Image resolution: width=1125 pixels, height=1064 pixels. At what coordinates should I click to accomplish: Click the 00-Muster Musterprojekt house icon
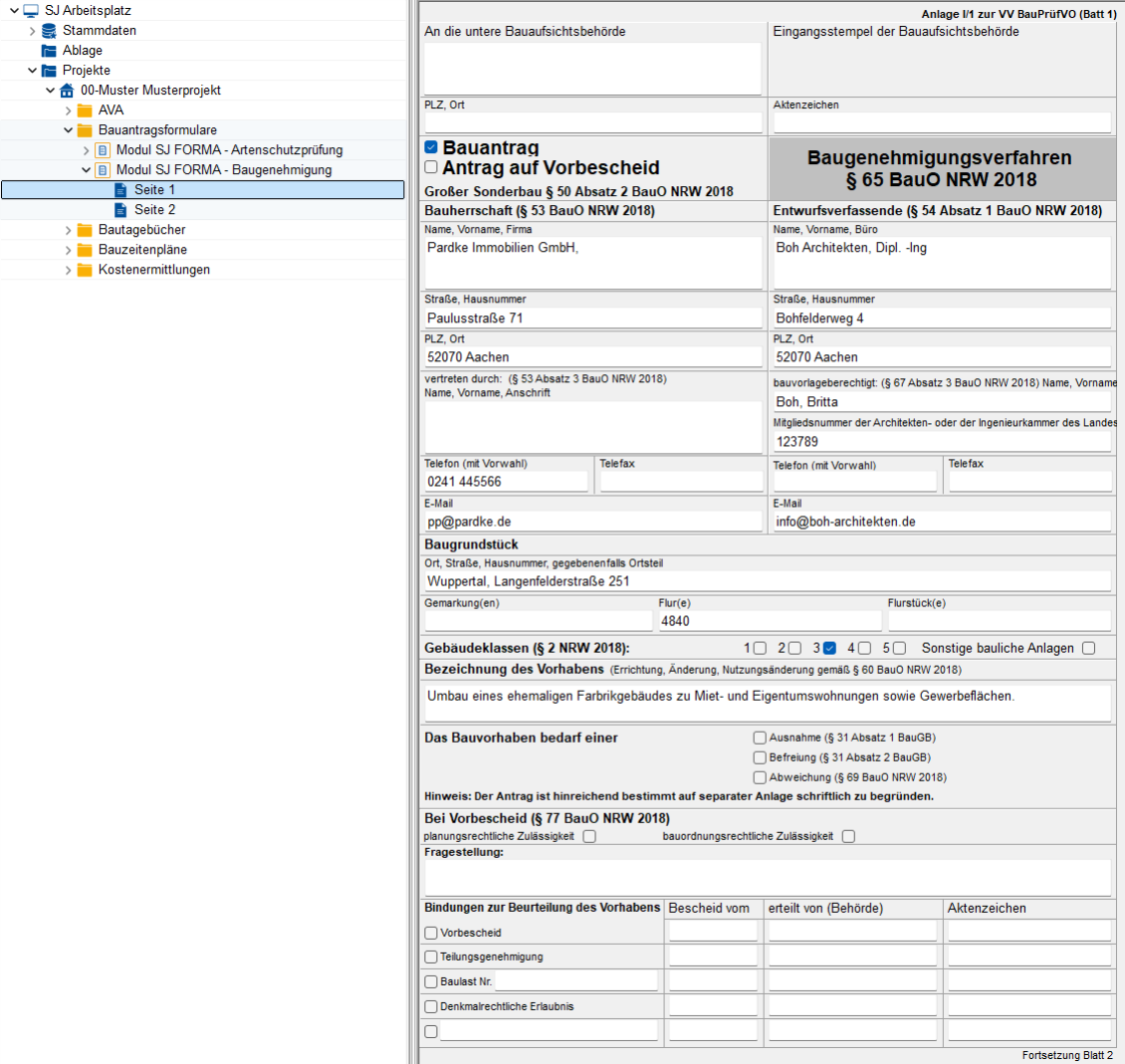[67, 91]
